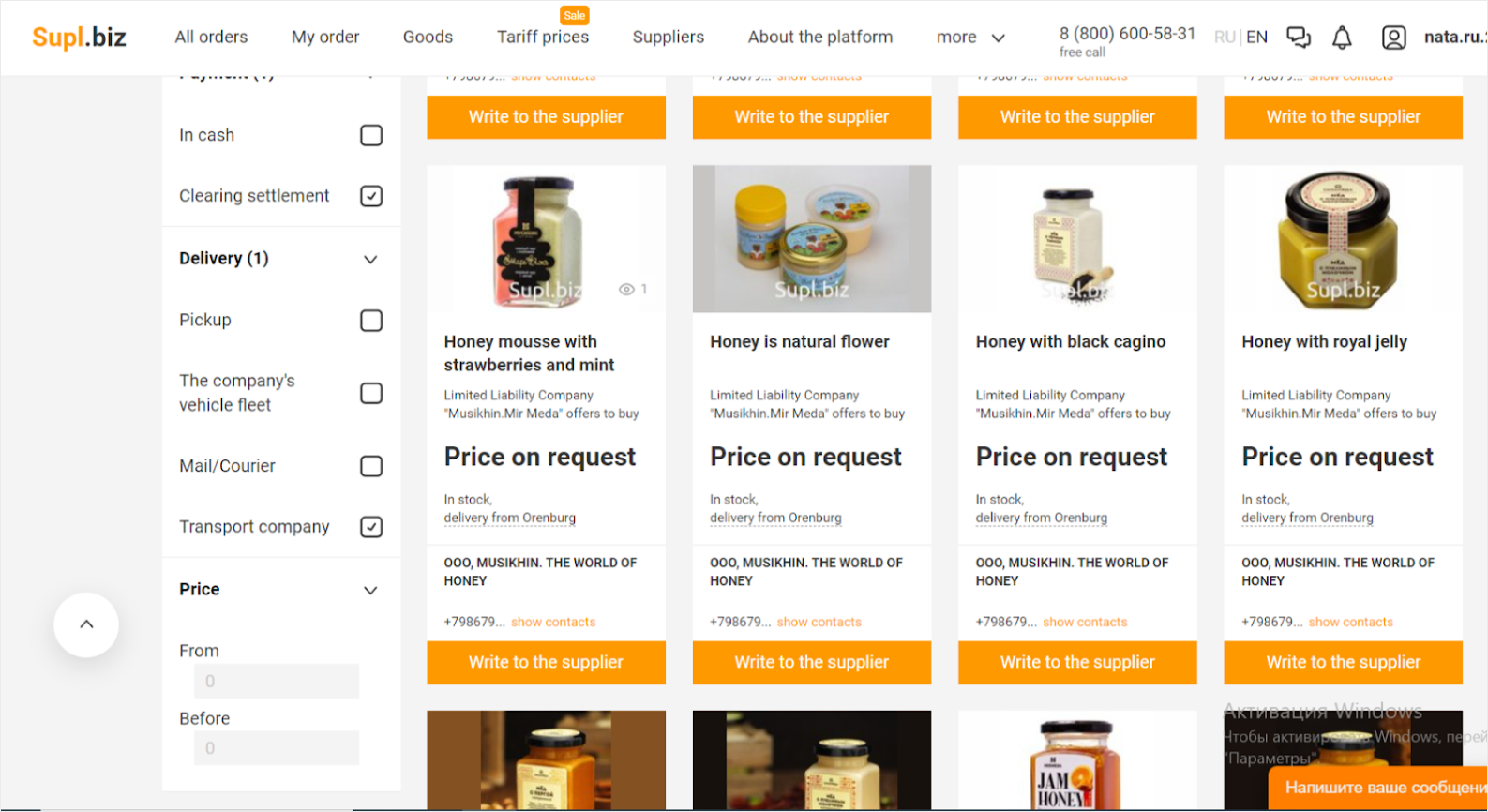This screenshot has height=812, width=1488.
Task: Click the Supl.biz logo
Action: [x=79, y=38]
